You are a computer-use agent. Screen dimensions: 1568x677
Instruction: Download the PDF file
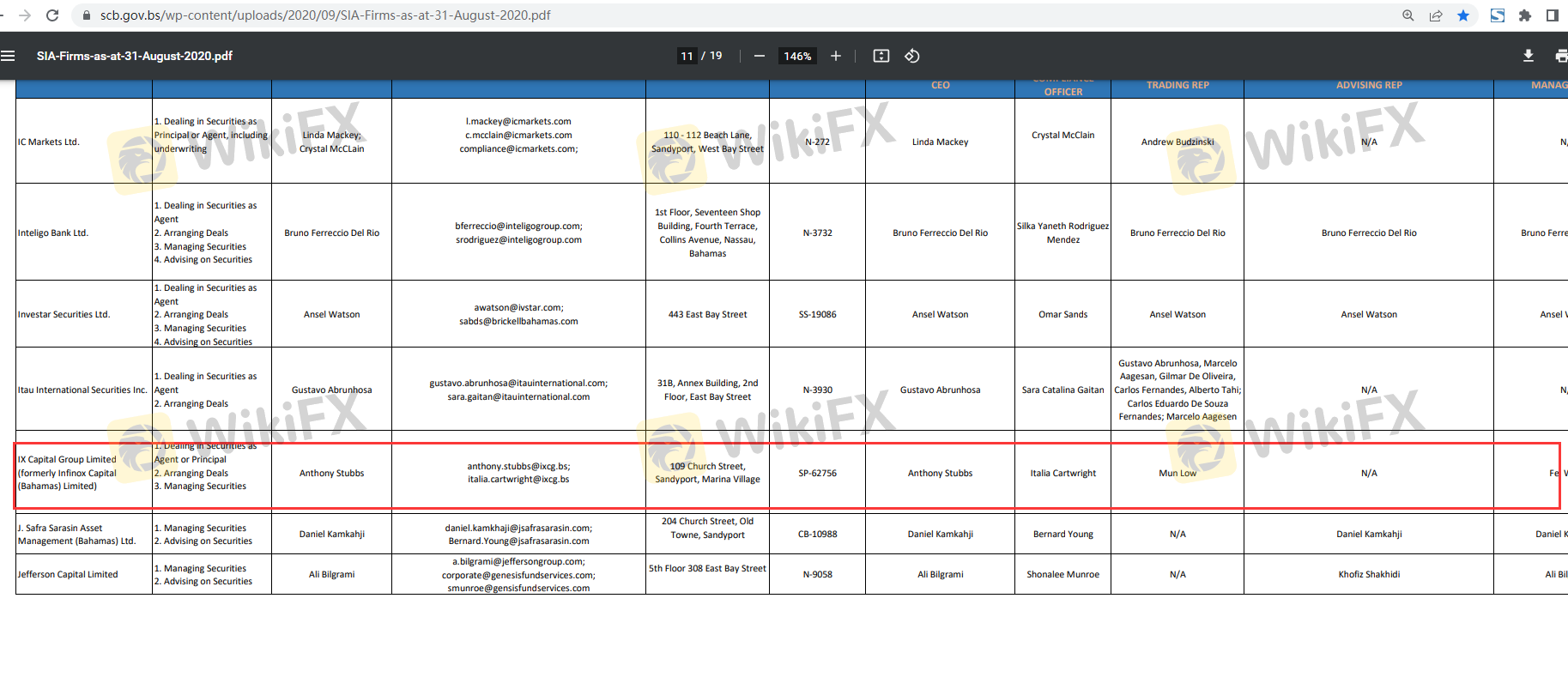(1528, 56)
